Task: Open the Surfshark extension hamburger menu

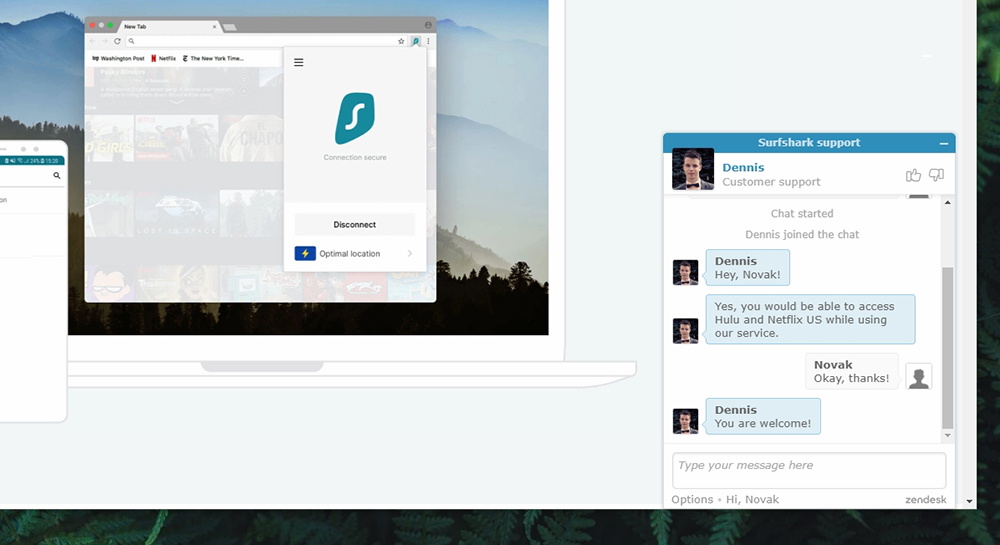Action: (298, 62)
